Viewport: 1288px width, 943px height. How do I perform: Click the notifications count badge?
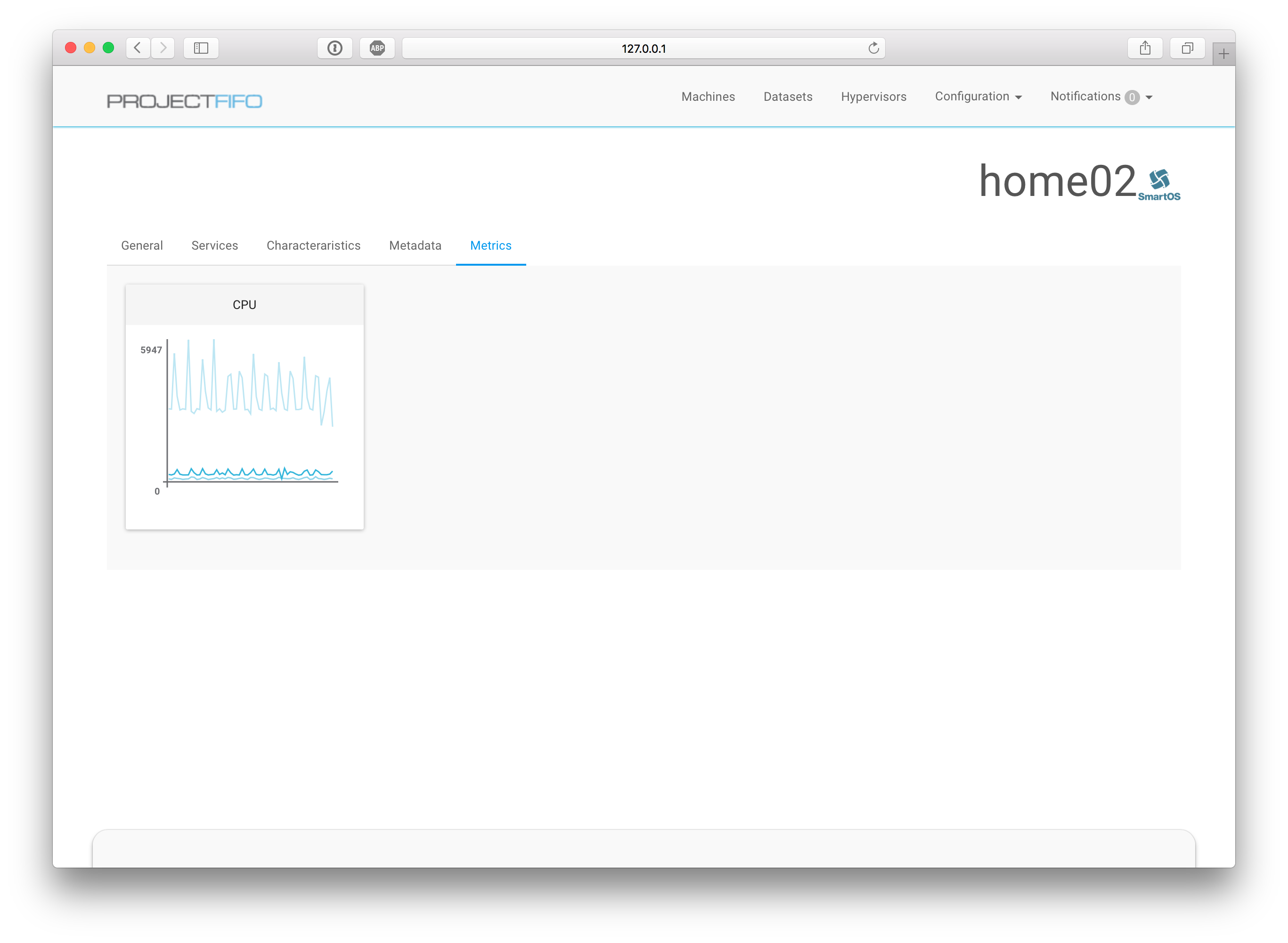click(x=1132, y=98)
